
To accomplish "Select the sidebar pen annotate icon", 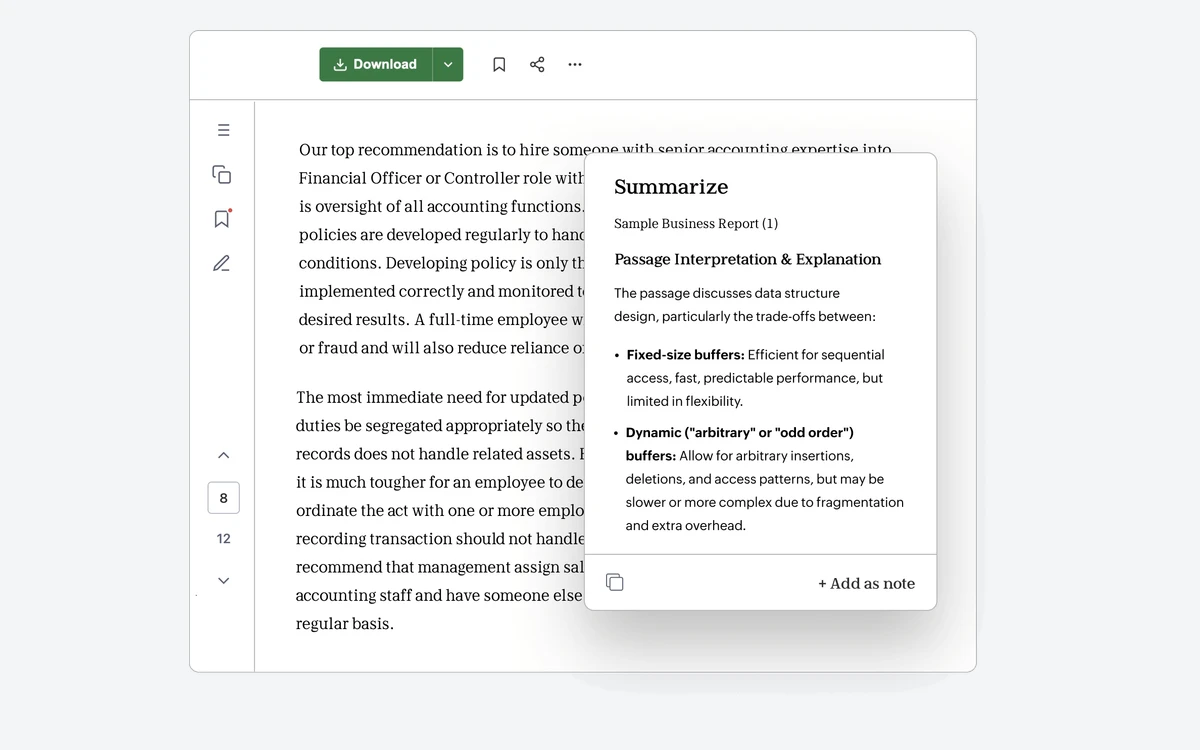I will (222, 263).
